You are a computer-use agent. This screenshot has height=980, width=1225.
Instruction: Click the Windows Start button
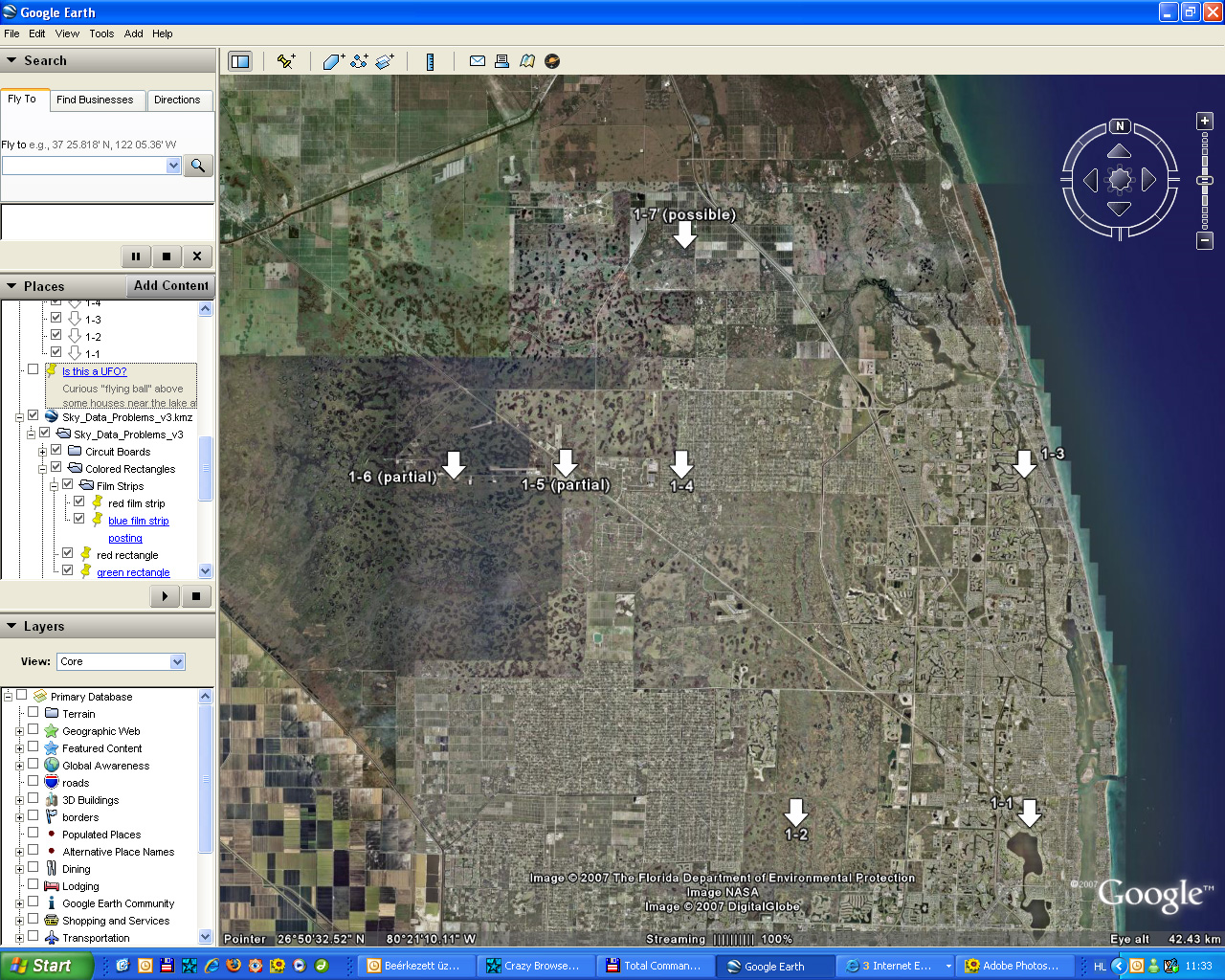[x=47, y=966]
